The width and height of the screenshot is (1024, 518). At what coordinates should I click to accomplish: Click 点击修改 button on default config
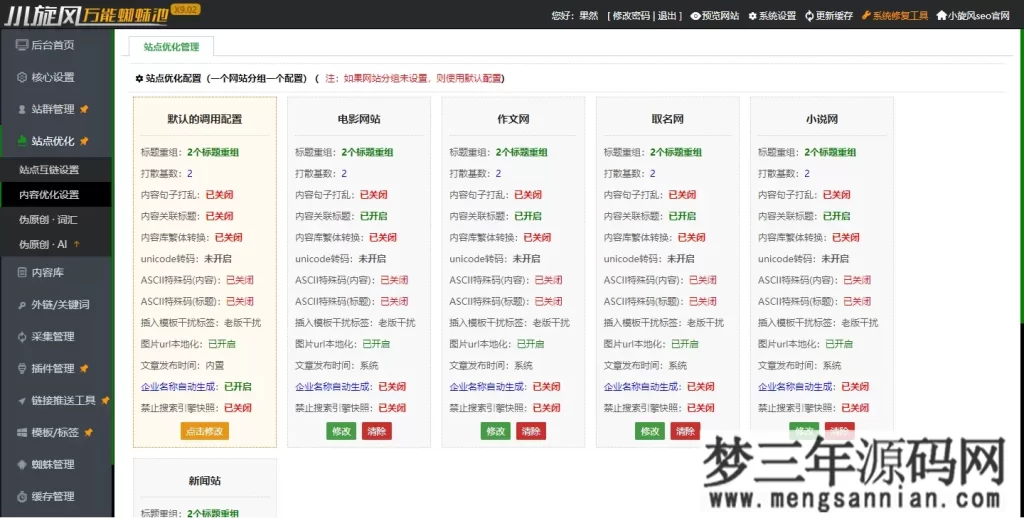[204, 431]
